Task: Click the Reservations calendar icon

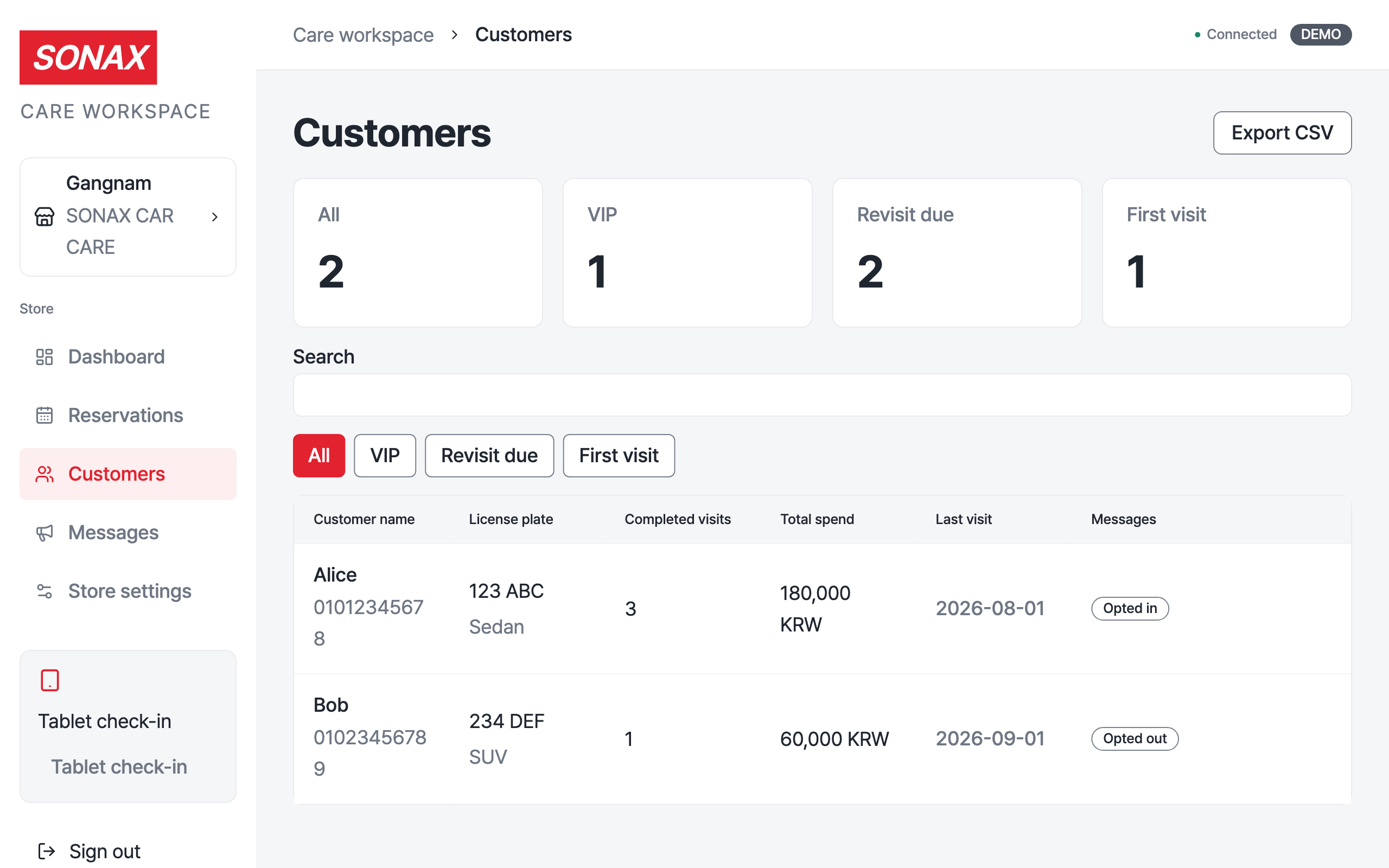Action: [x=44, y=415]
